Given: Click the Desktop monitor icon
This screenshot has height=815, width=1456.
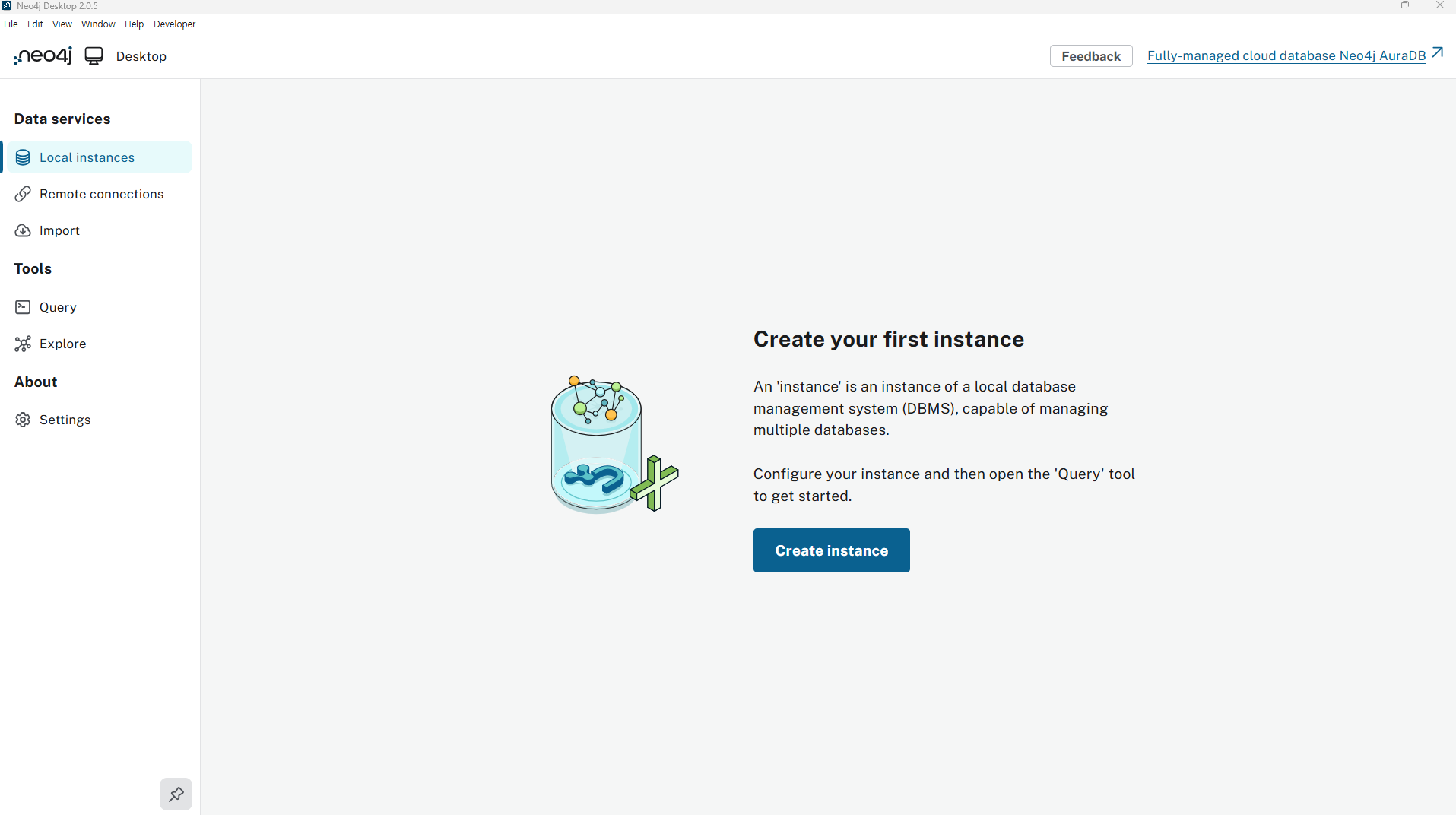Looking at the screenshot, I should coord(94,56).
